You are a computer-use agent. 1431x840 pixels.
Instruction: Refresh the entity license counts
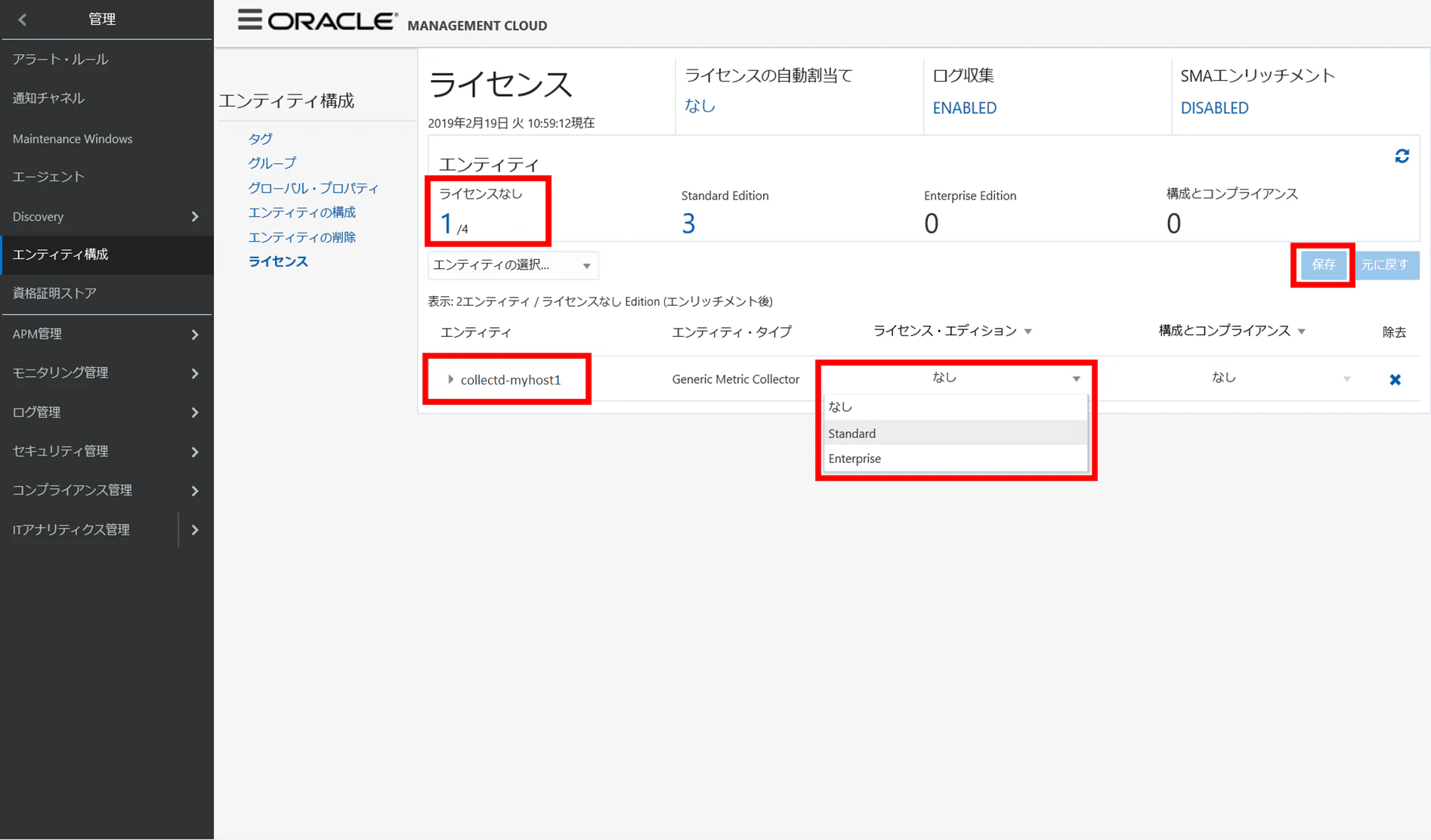click(1402, 156)
